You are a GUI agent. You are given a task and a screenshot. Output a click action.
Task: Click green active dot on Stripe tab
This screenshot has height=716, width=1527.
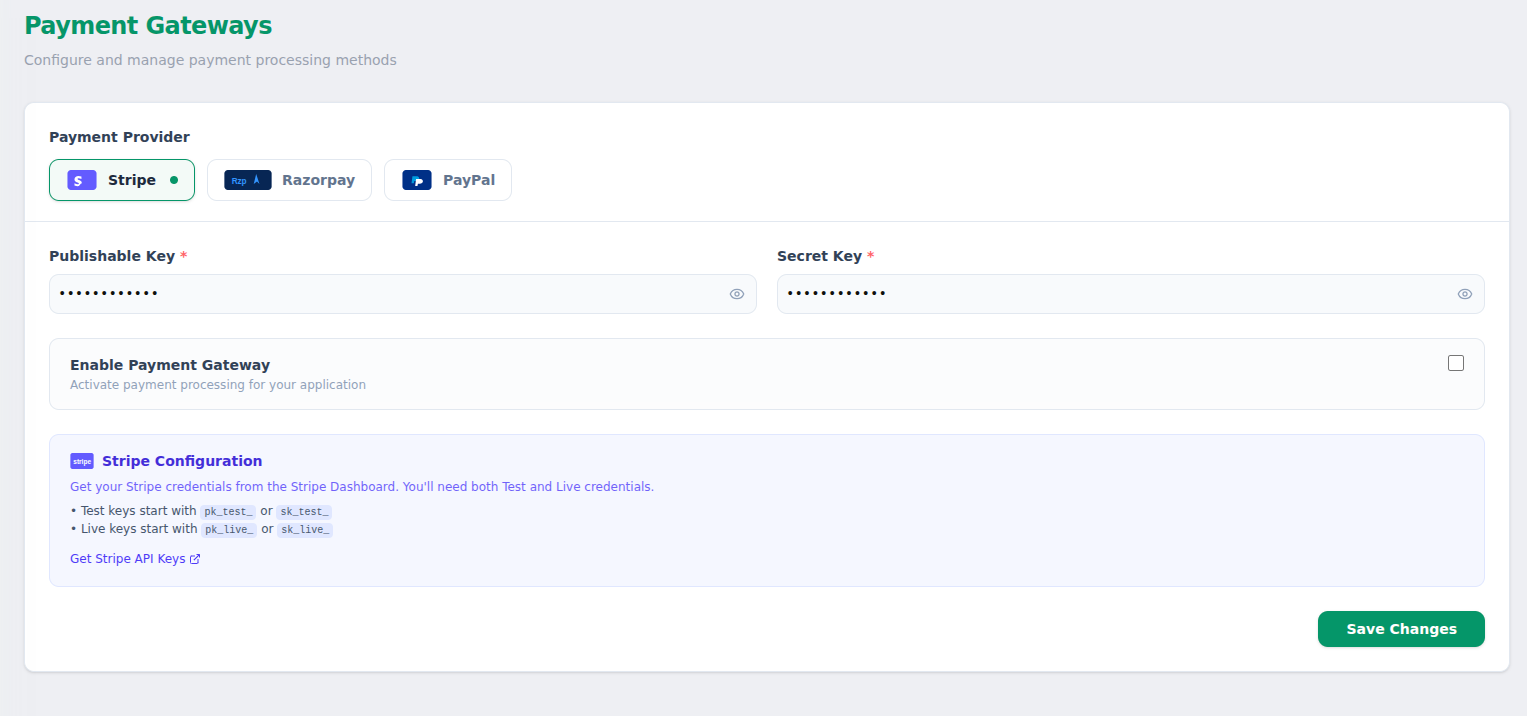click(174, 180)
